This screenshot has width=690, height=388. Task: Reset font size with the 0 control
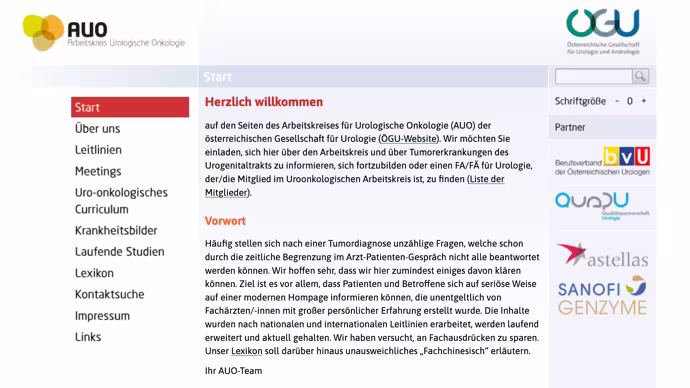point(630,101)
